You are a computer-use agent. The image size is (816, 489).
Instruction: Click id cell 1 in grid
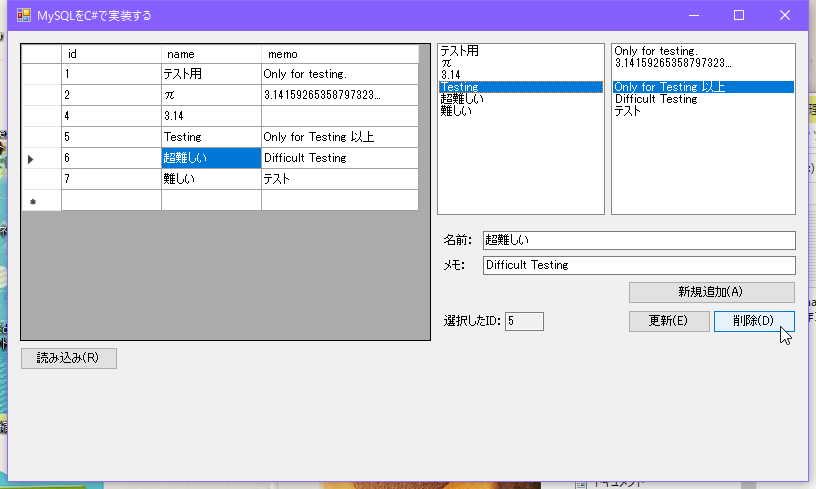pos(111,74)
